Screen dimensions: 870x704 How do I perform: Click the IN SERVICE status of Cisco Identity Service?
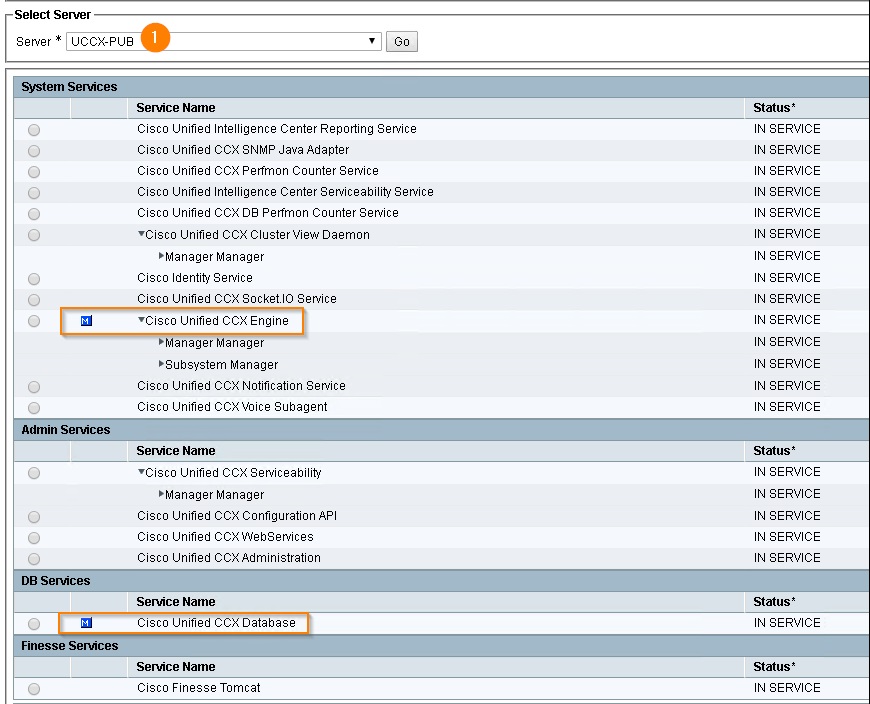(x=787, y=278)
